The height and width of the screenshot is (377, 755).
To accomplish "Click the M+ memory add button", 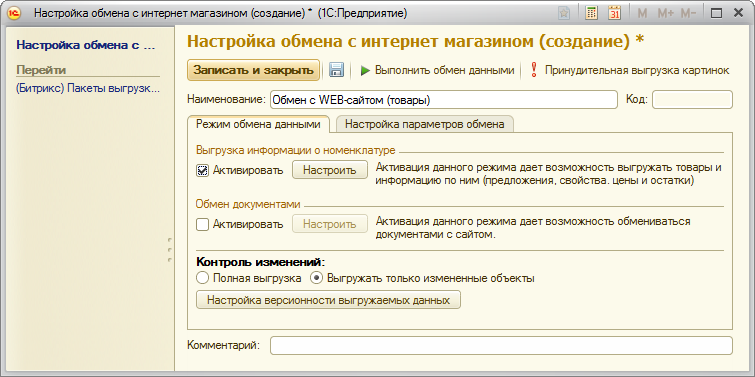I will [665, 13].
